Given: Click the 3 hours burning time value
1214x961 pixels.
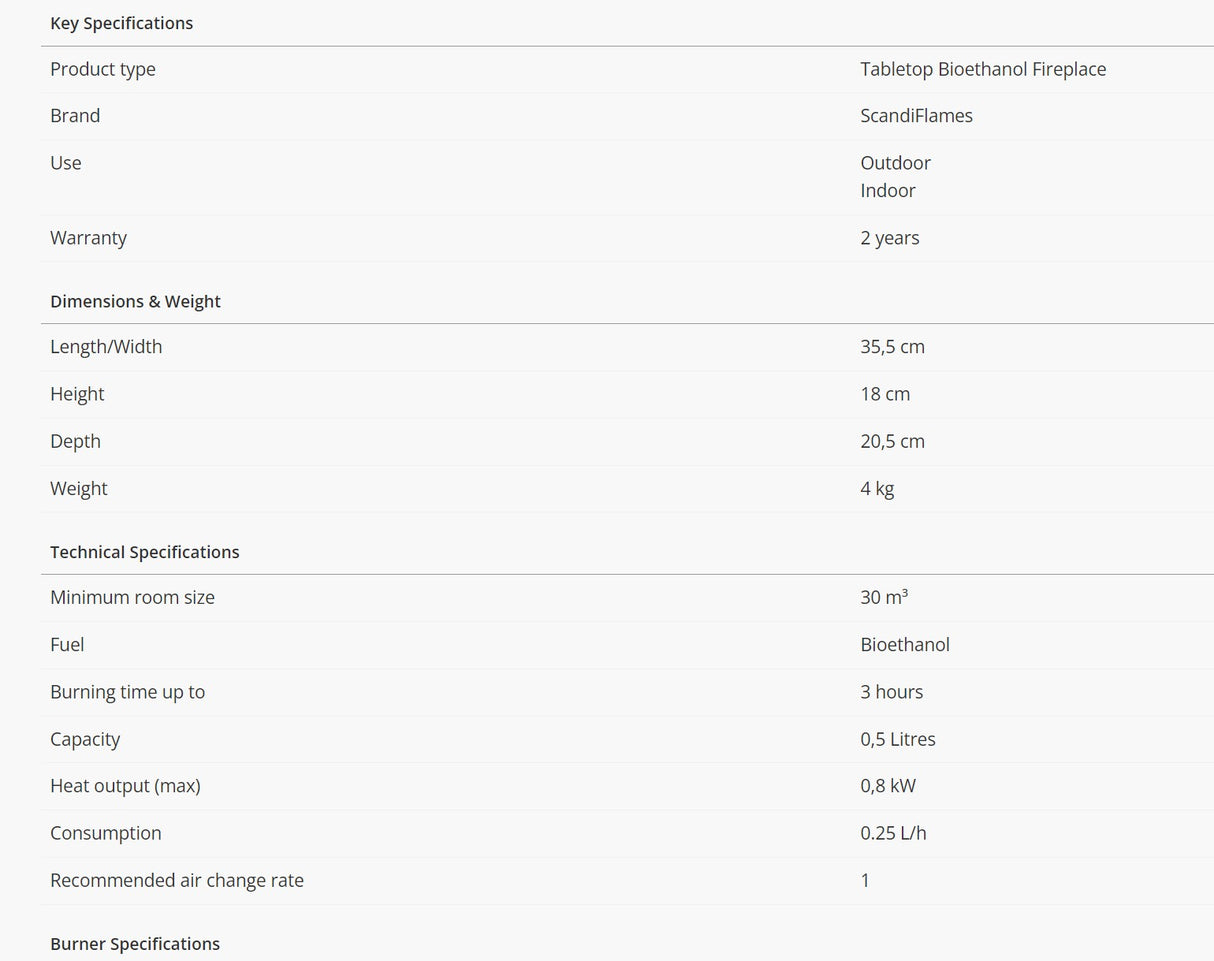Looking at the screenshot, I should click(891, 692).
